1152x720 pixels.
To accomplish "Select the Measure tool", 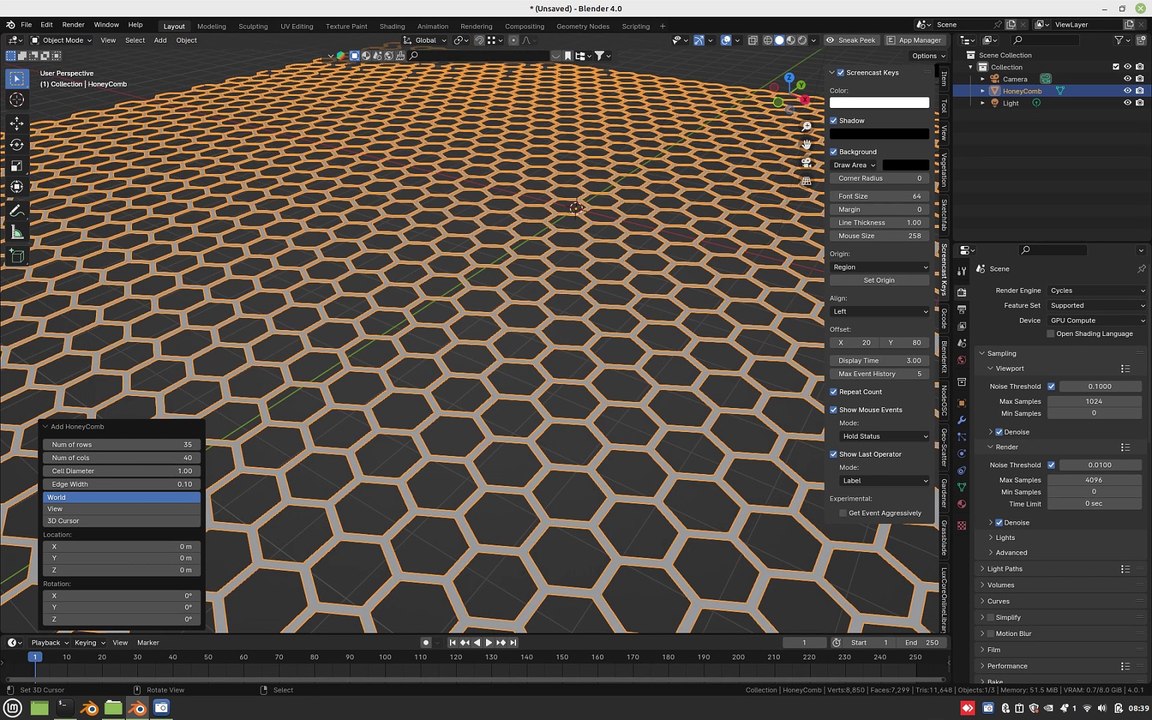I will click(17, 233).
